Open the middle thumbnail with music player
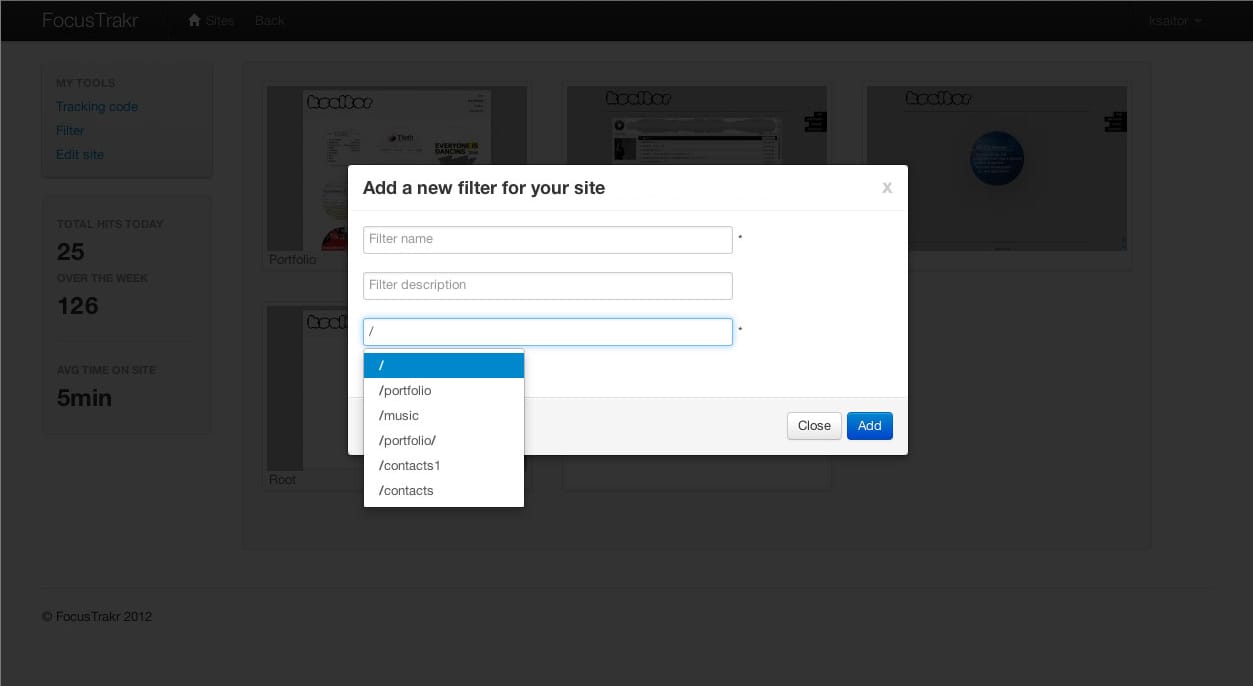The width and height of the screenshot is (1253, 686). 697,168
